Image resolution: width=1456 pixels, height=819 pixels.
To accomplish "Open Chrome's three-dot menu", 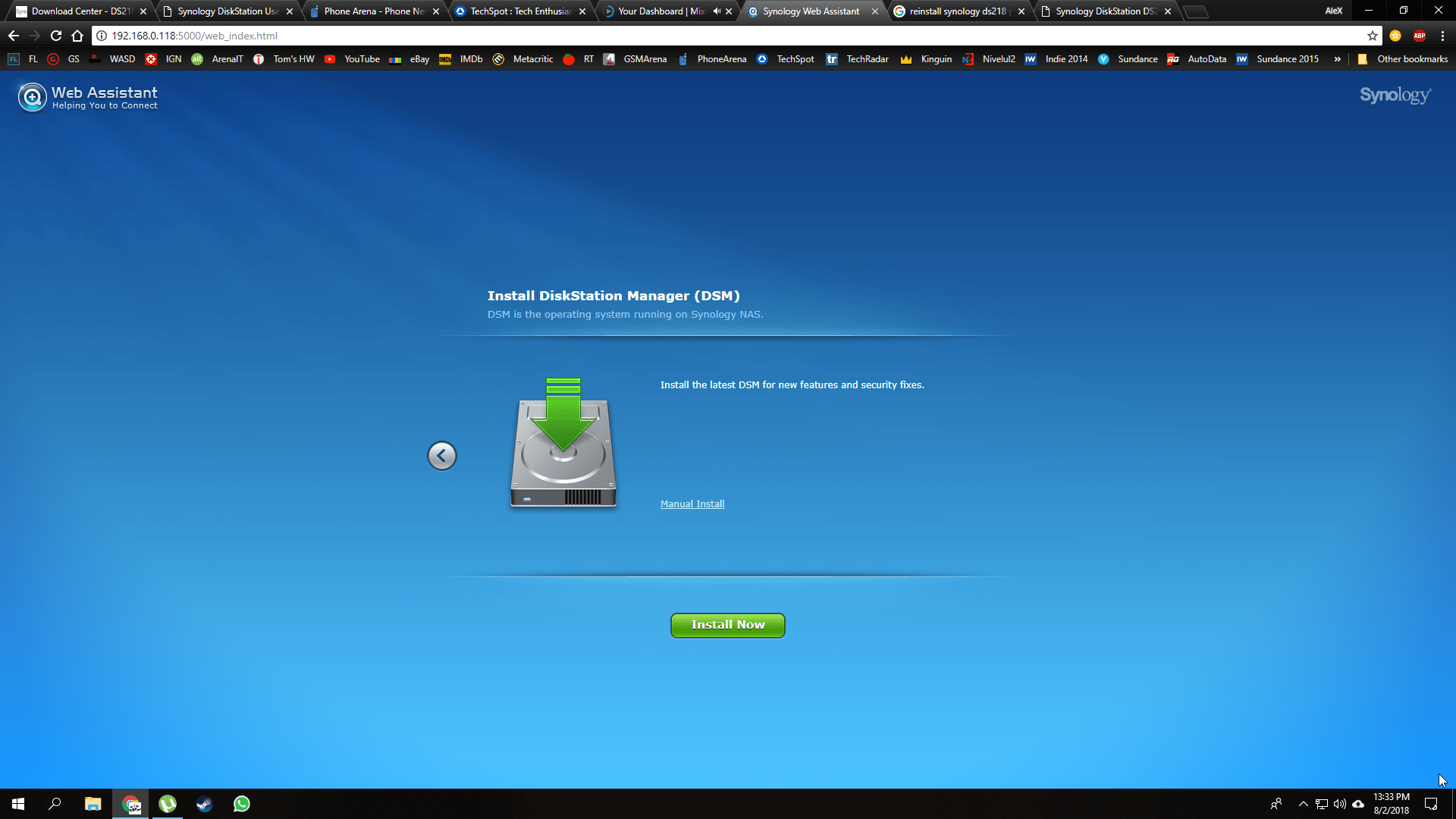I will coord(1442,36).
